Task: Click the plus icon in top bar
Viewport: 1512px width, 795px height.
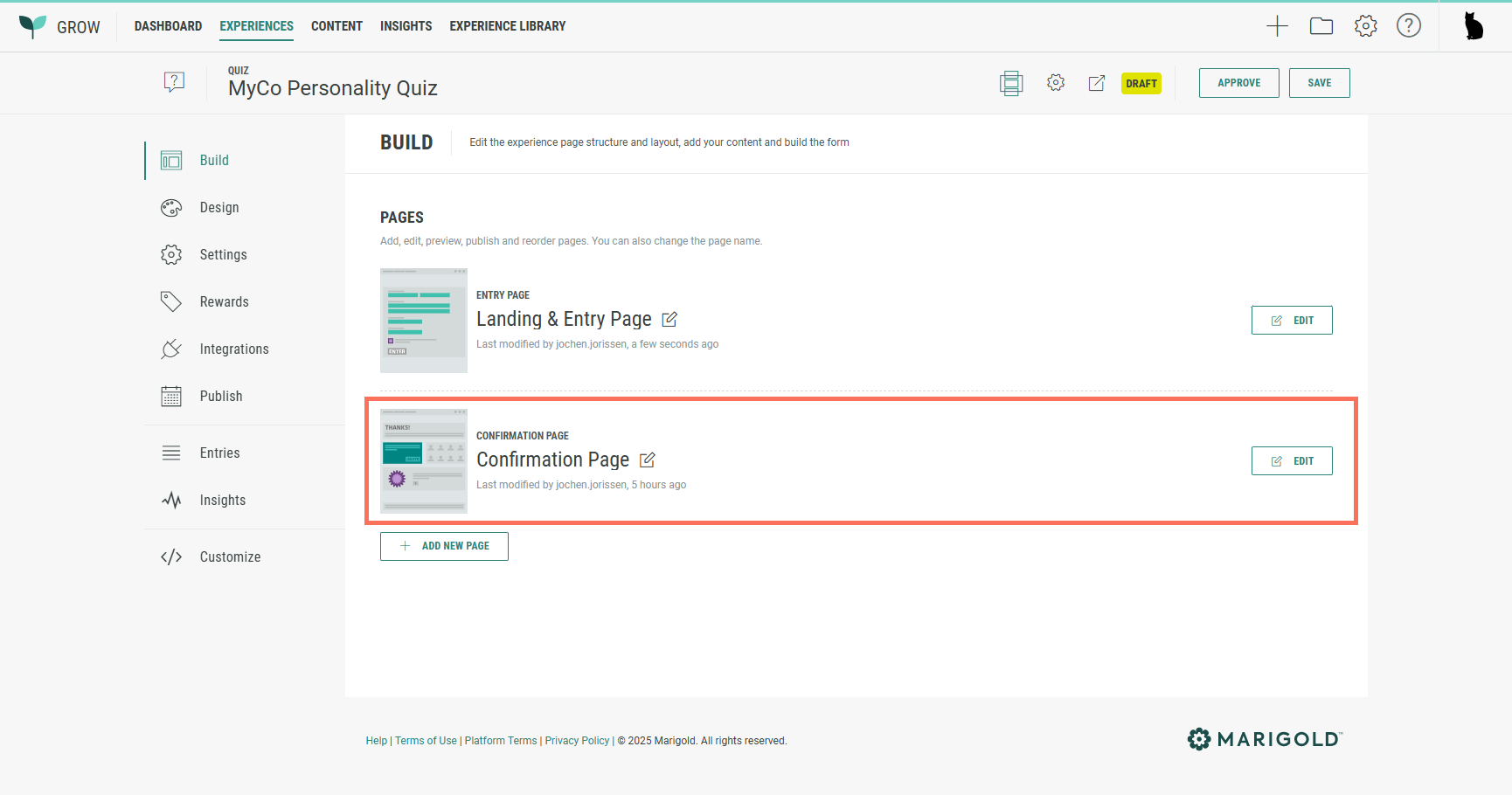Action: pyautogui.click(x=1277, y=26)
